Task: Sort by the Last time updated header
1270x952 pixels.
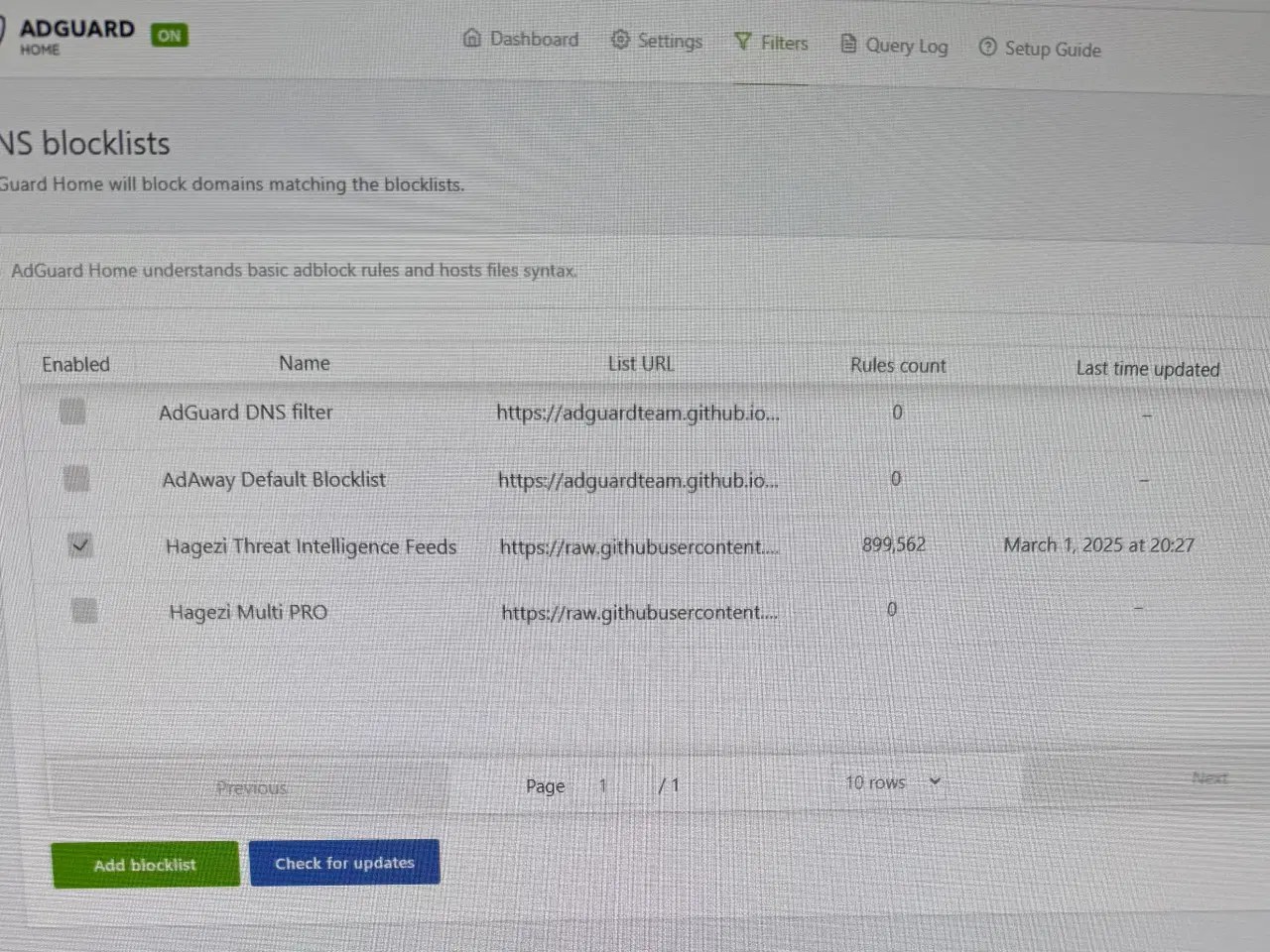Action: (x=1148, y=368)
